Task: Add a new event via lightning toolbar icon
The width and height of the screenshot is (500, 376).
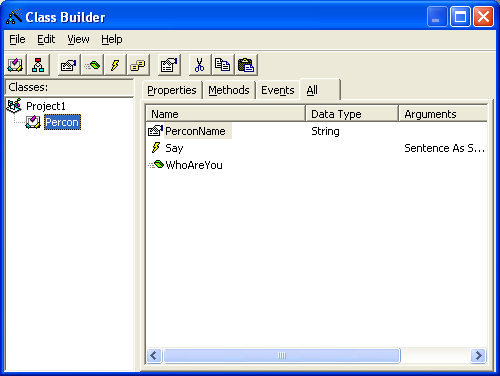Action: click(x=115, y=65)
